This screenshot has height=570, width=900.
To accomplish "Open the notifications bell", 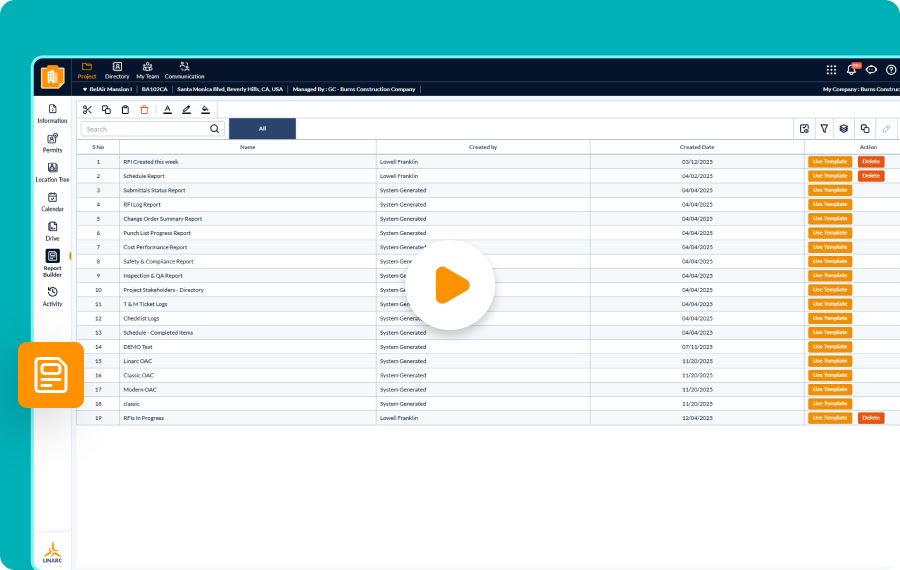I will pos(852,69).
